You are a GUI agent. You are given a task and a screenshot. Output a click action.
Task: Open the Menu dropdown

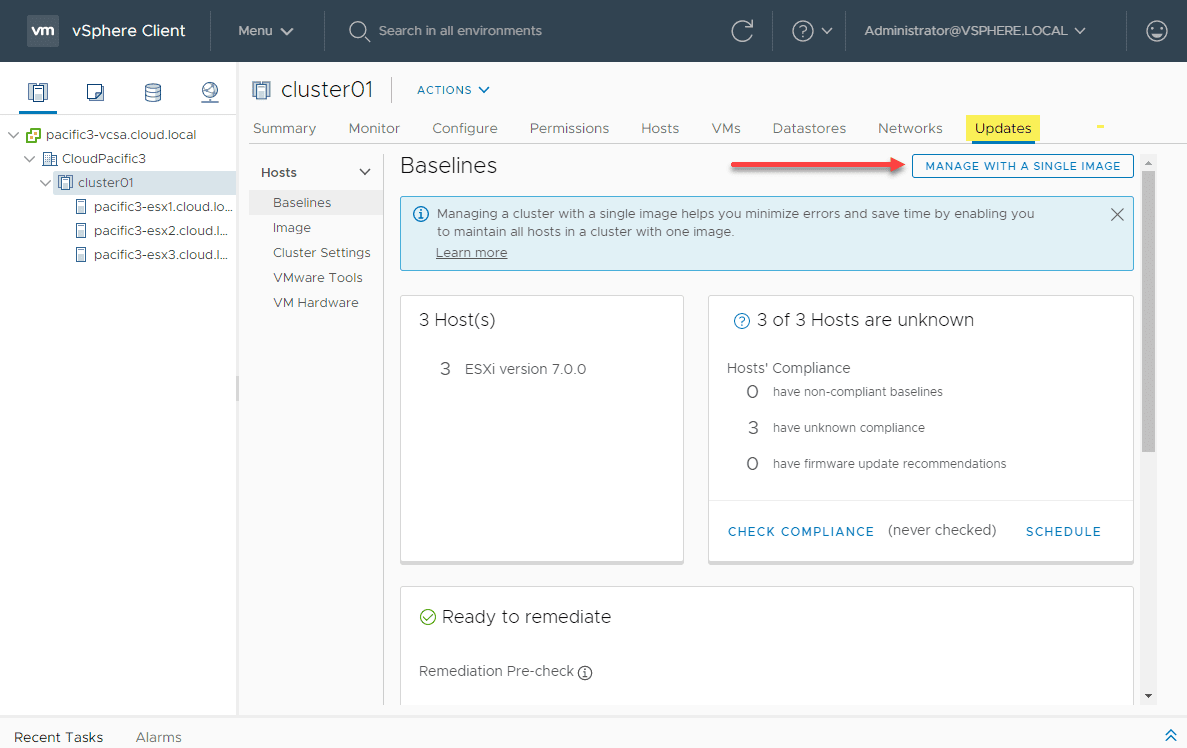[x=266, y=31]
